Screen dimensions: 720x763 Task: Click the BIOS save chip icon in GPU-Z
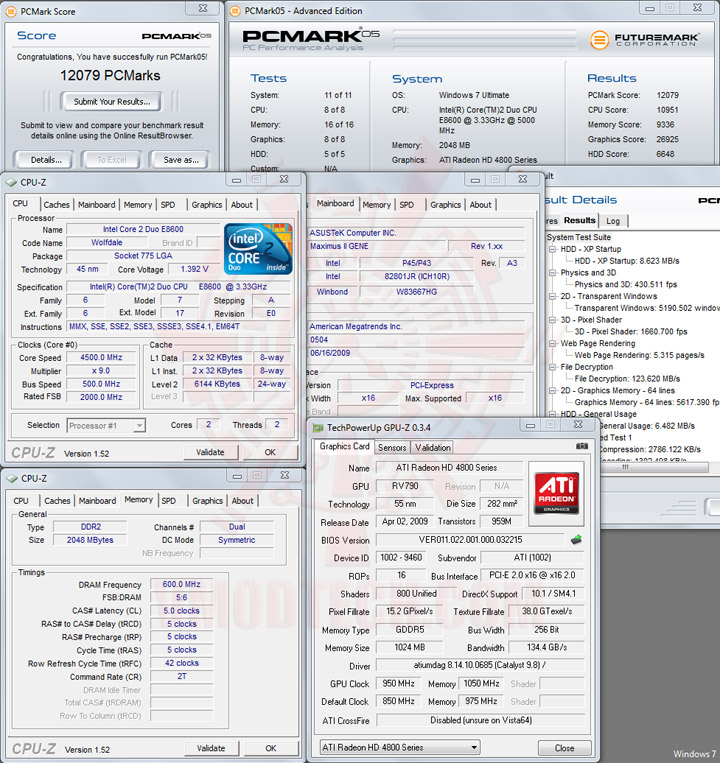(576, 539)
